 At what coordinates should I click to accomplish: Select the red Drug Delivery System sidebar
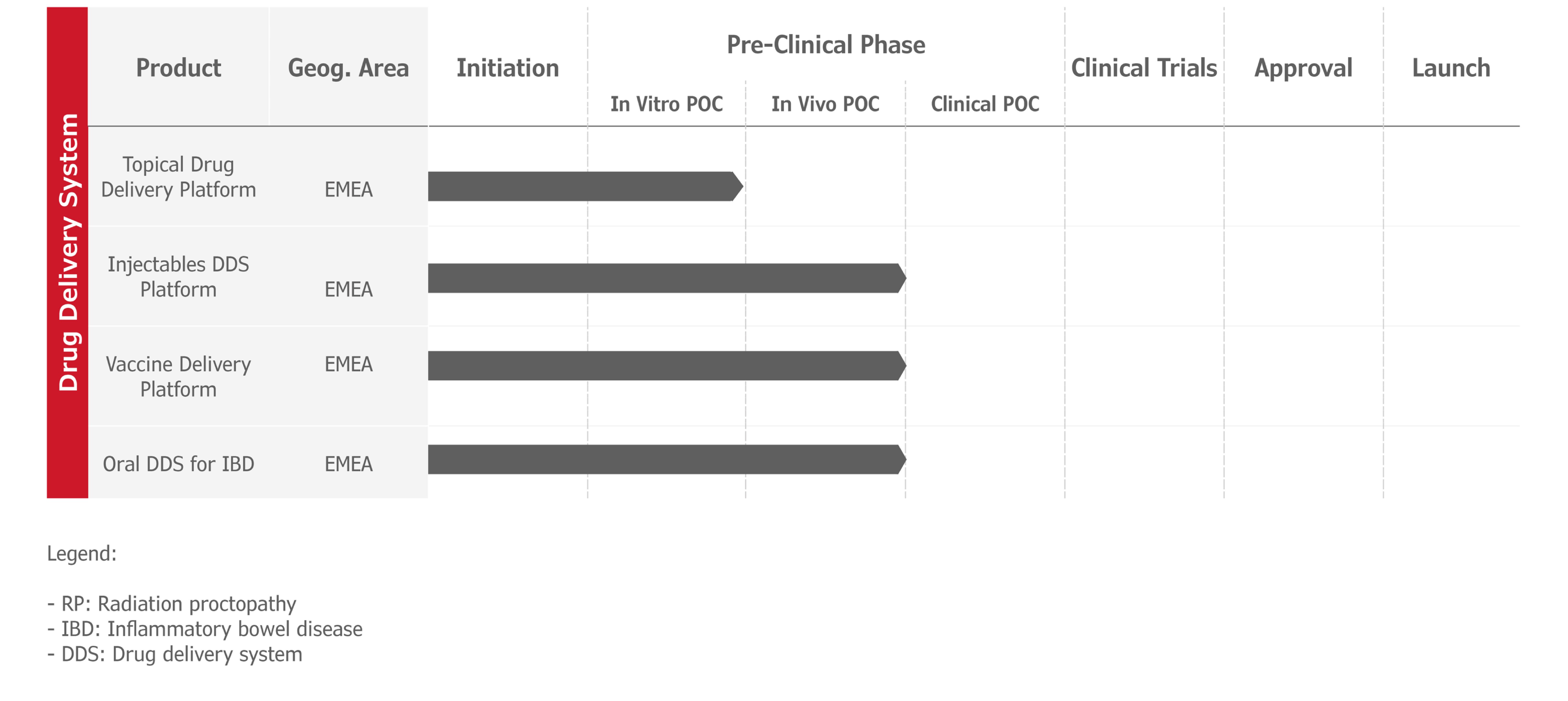click(67, 252)
